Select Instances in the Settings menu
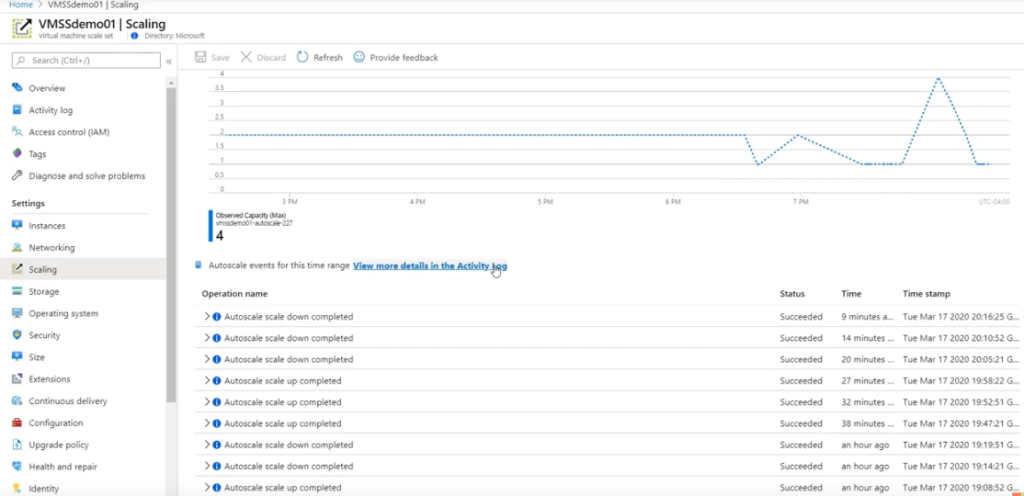1024x496 pixels. [47, 226]
